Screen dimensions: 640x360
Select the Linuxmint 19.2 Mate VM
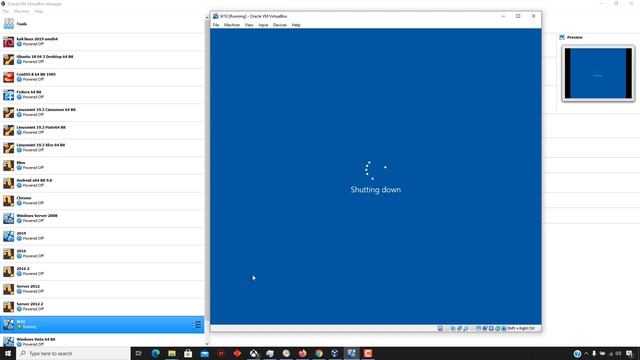pyautogui.click(x=102, y=130)
